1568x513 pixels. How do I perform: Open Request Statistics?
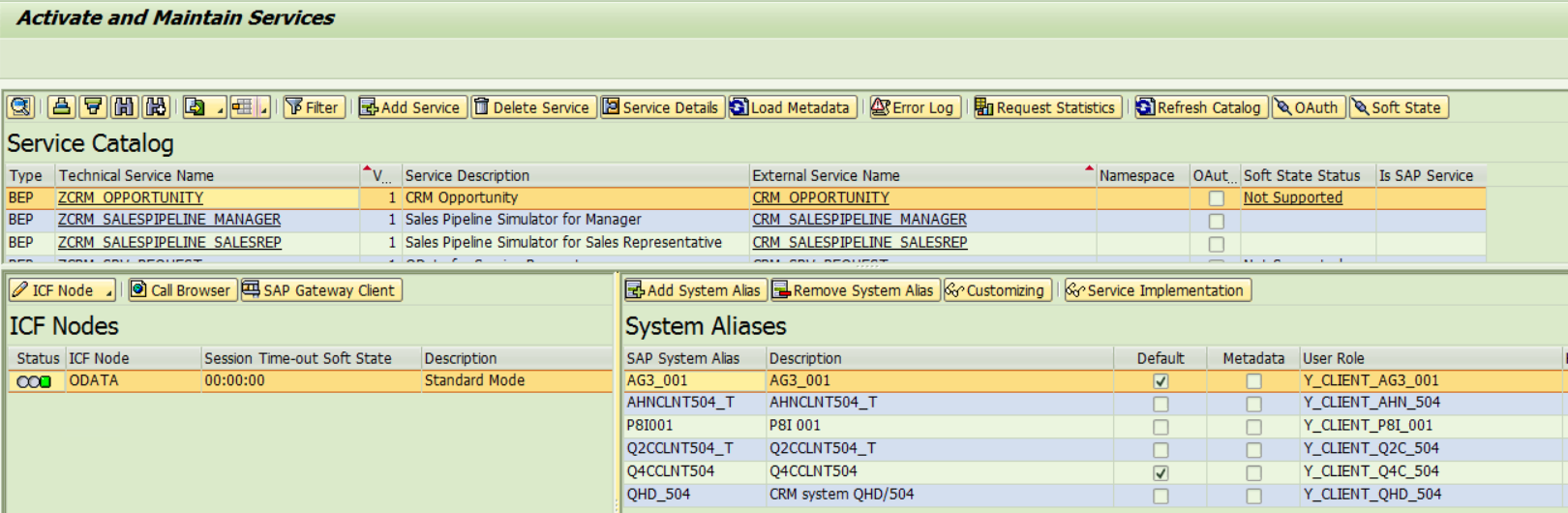point(1046,107)
